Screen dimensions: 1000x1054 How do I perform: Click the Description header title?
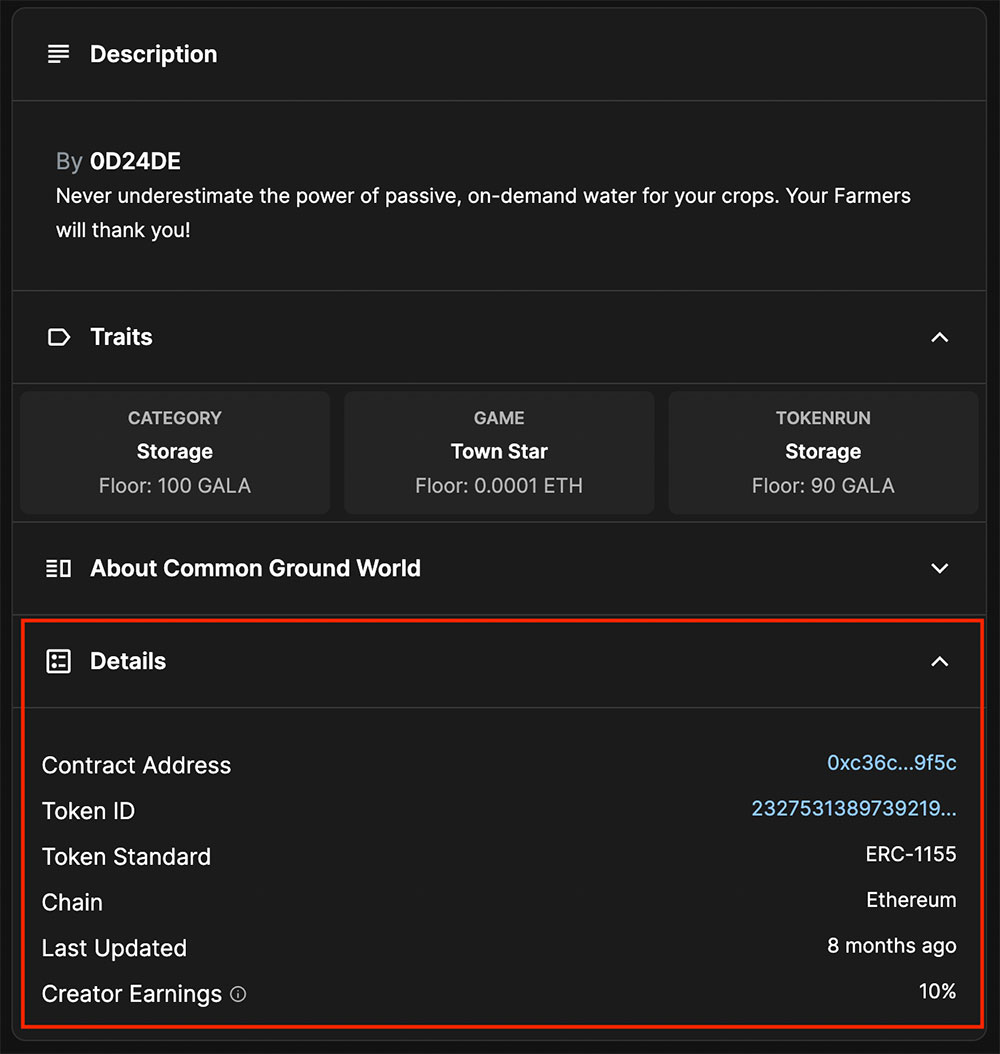[154, 54]
